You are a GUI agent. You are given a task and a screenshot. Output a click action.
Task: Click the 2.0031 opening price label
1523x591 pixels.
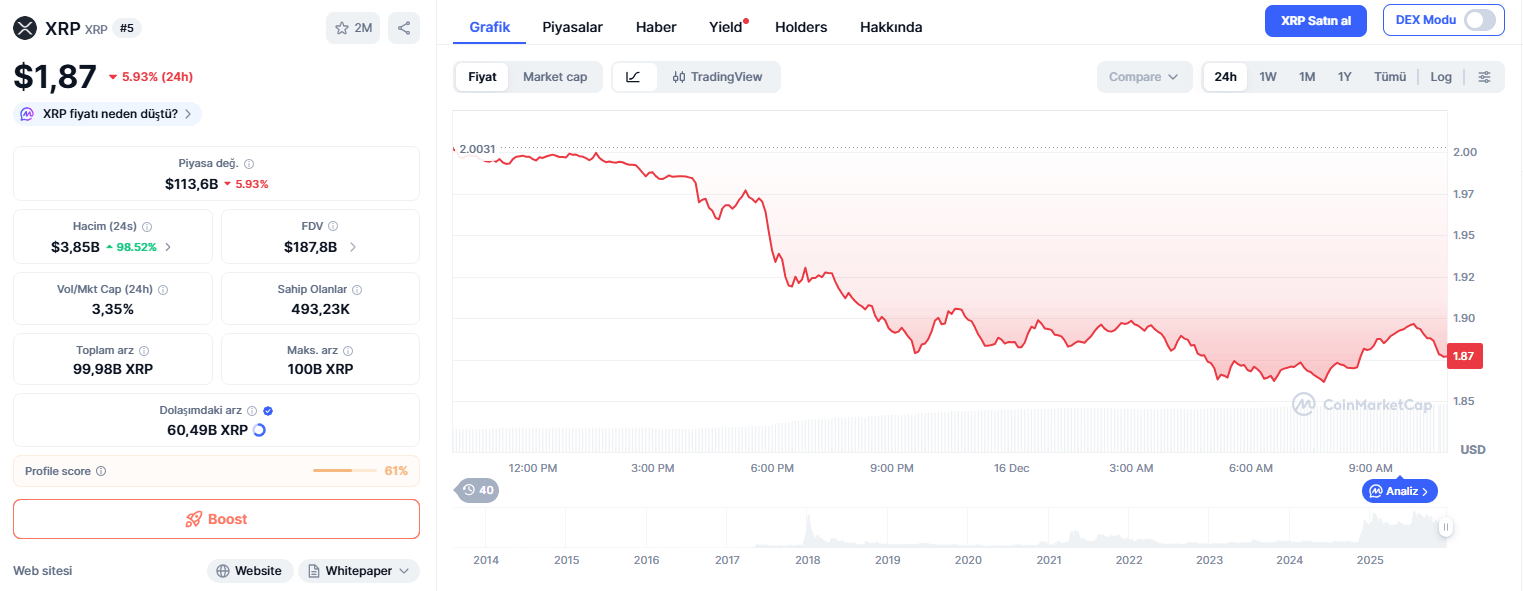[x=477, y=149]
